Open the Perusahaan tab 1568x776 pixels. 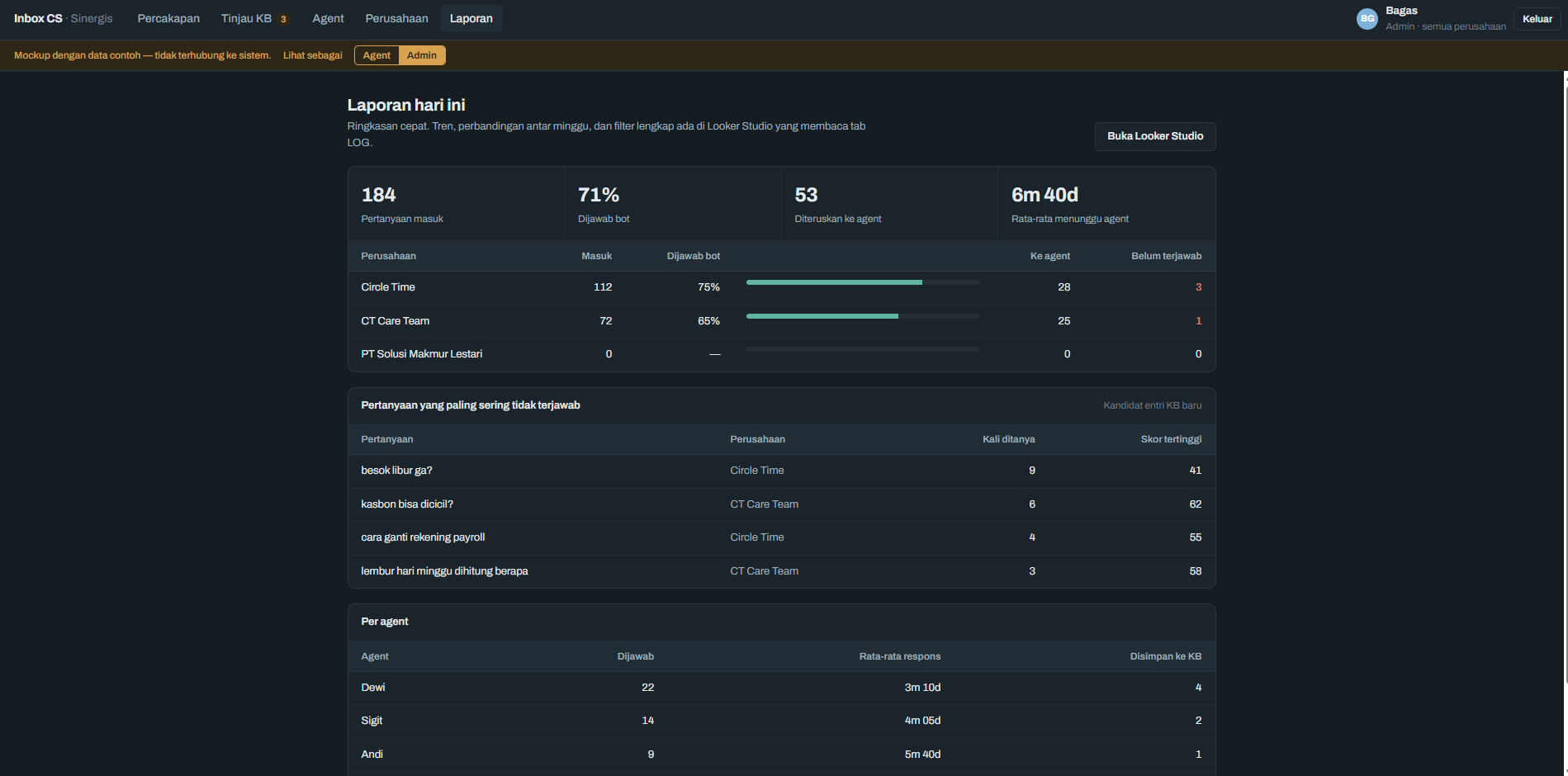point(397,18)
